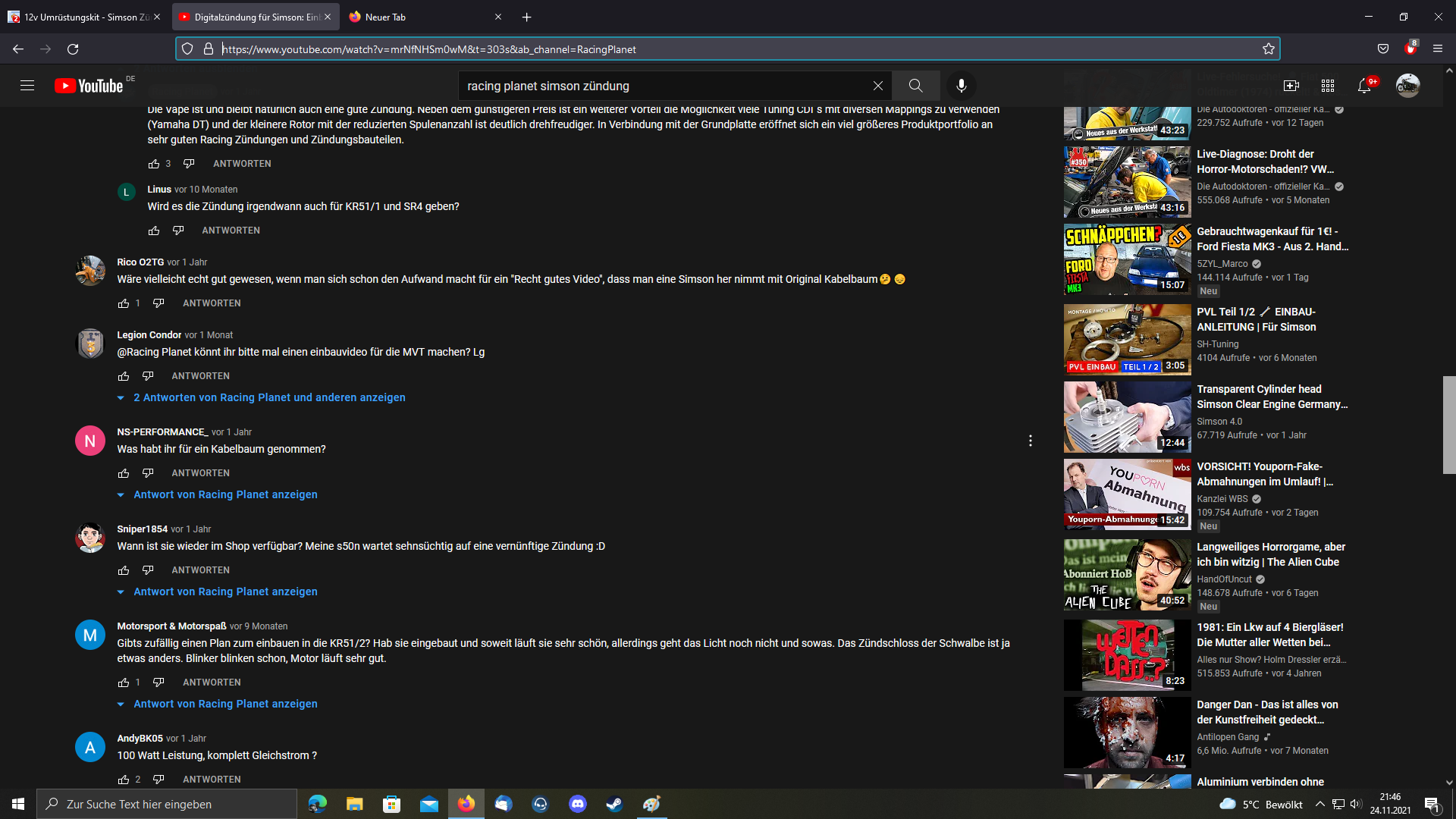Click the voice search microphone icon

961,86
